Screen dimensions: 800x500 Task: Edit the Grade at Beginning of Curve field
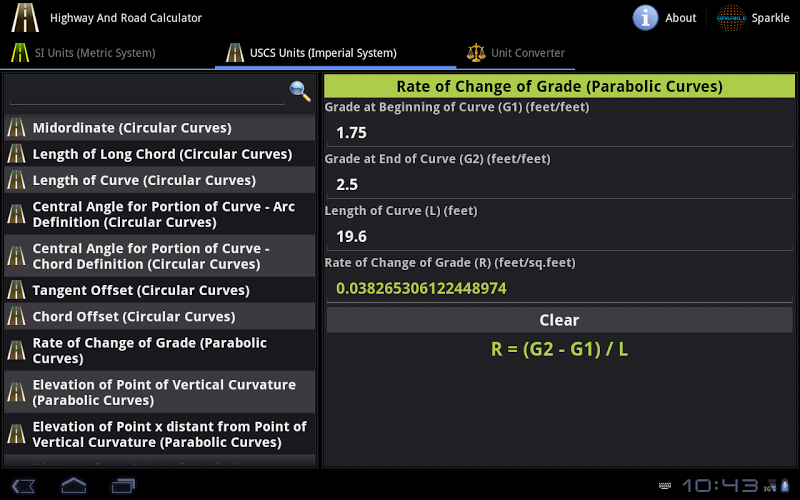point(559,133)
